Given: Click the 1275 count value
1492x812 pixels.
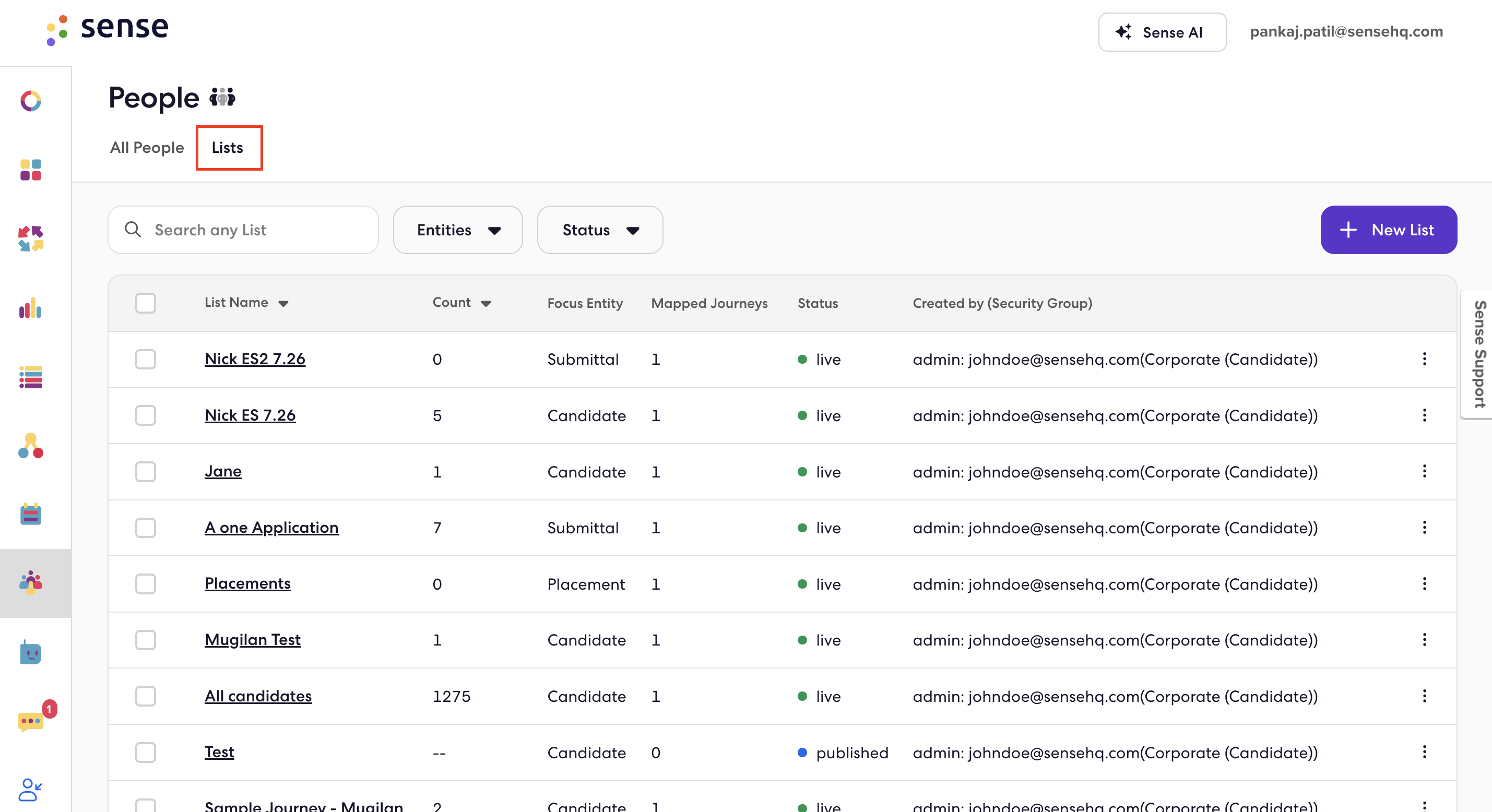Looking at the screenshot, I should coord(452,696).
